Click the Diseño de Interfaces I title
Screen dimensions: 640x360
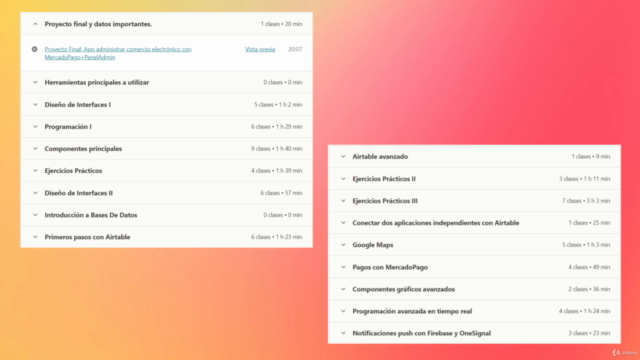click(78, 104)
